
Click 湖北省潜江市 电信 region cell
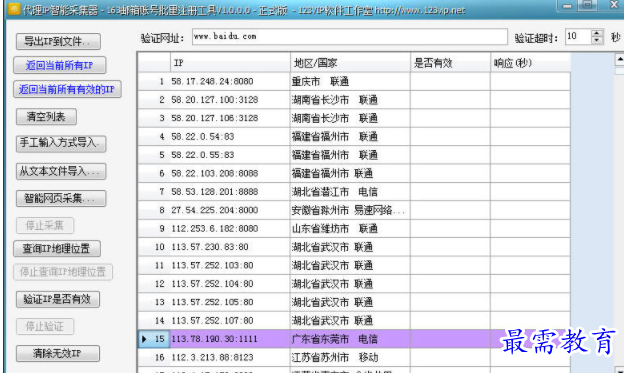pyautogui.click(x=350, y=192)
